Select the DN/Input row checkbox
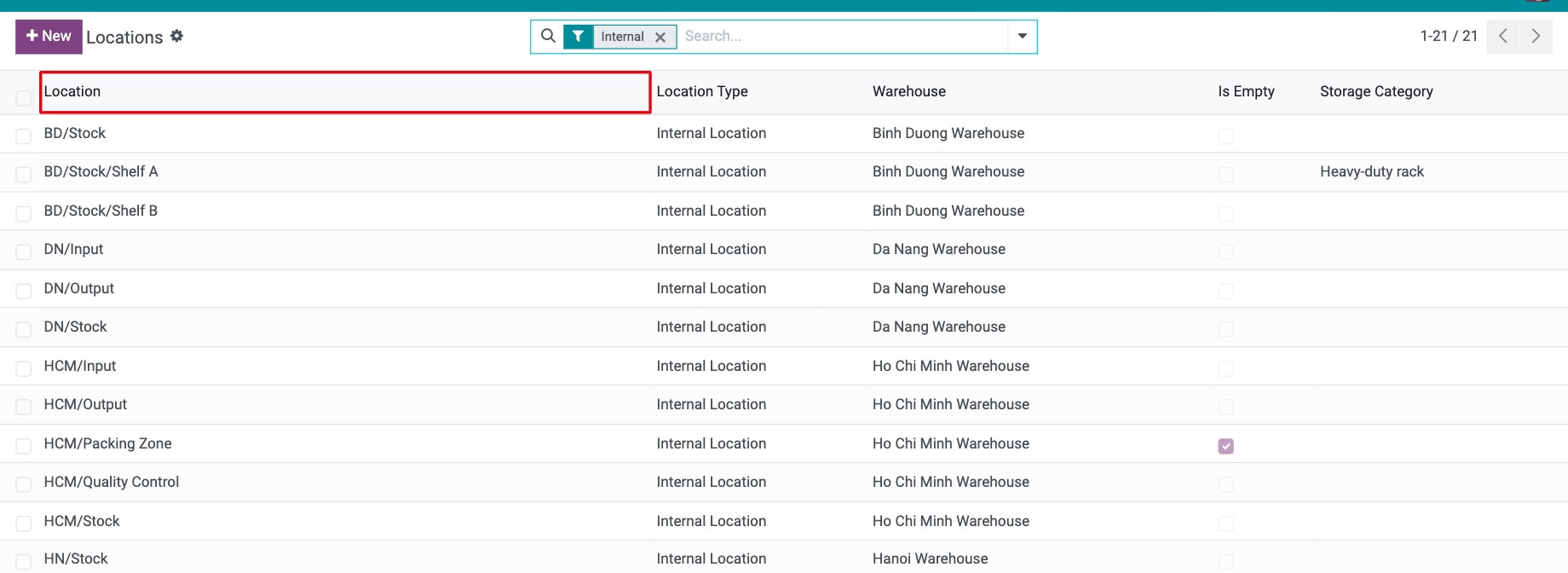 pyautogui.click(x=24, y=252)
